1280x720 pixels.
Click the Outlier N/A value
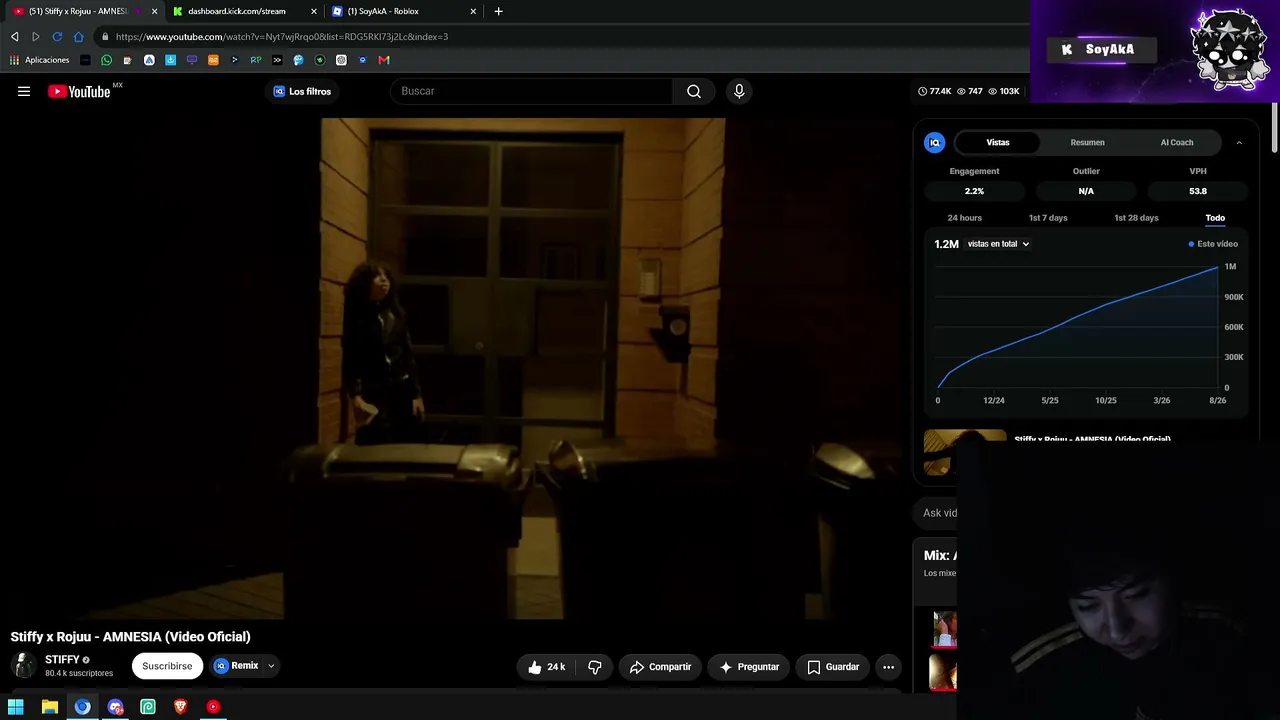point(1086,191)
